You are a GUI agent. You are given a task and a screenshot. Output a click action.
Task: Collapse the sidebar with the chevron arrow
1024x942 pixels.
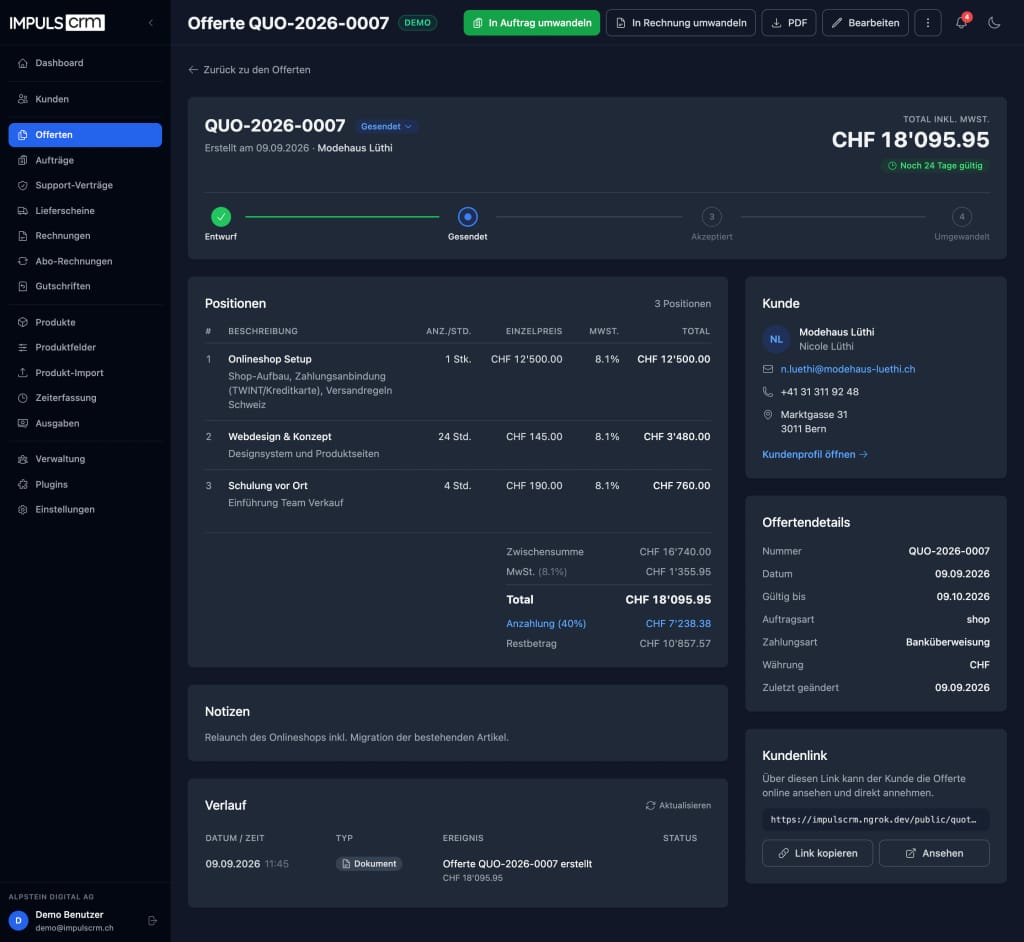point(151,23)
